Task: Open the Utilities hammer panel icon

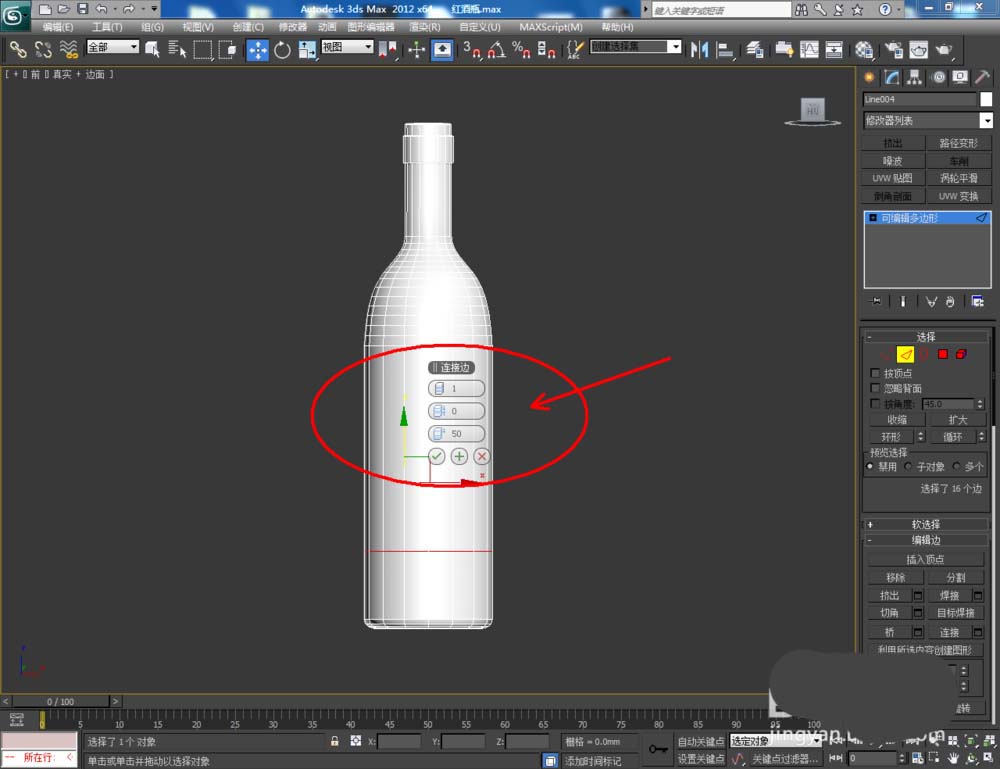Action: [x=982, y=78]
